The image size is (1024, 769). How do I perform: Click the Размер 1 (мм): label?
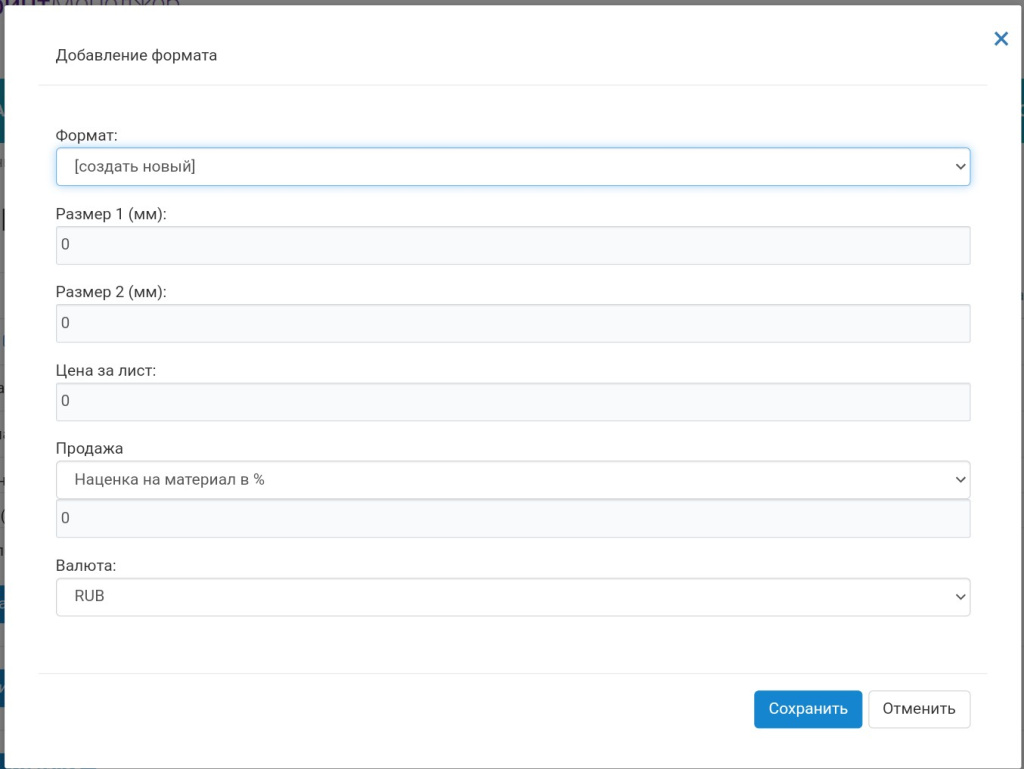pos(111,214)
